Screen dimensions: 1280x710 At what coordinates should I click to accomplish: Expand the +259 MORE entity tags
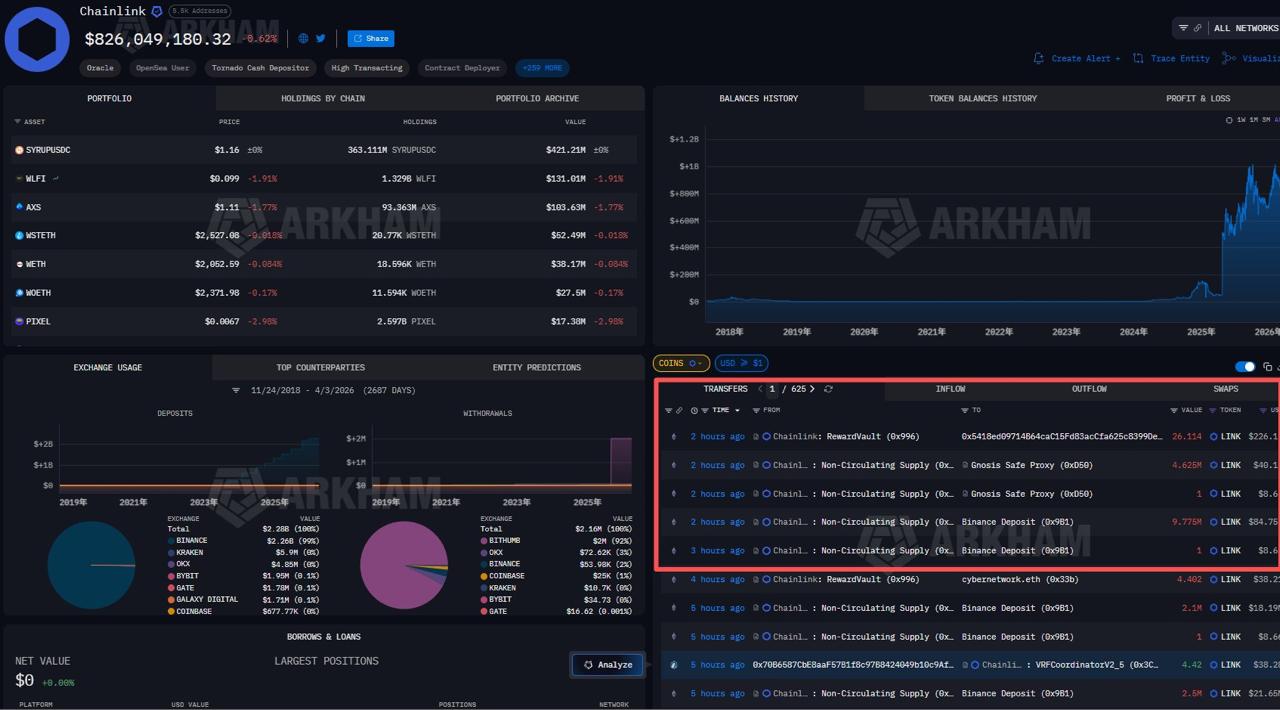pos(541,68)
